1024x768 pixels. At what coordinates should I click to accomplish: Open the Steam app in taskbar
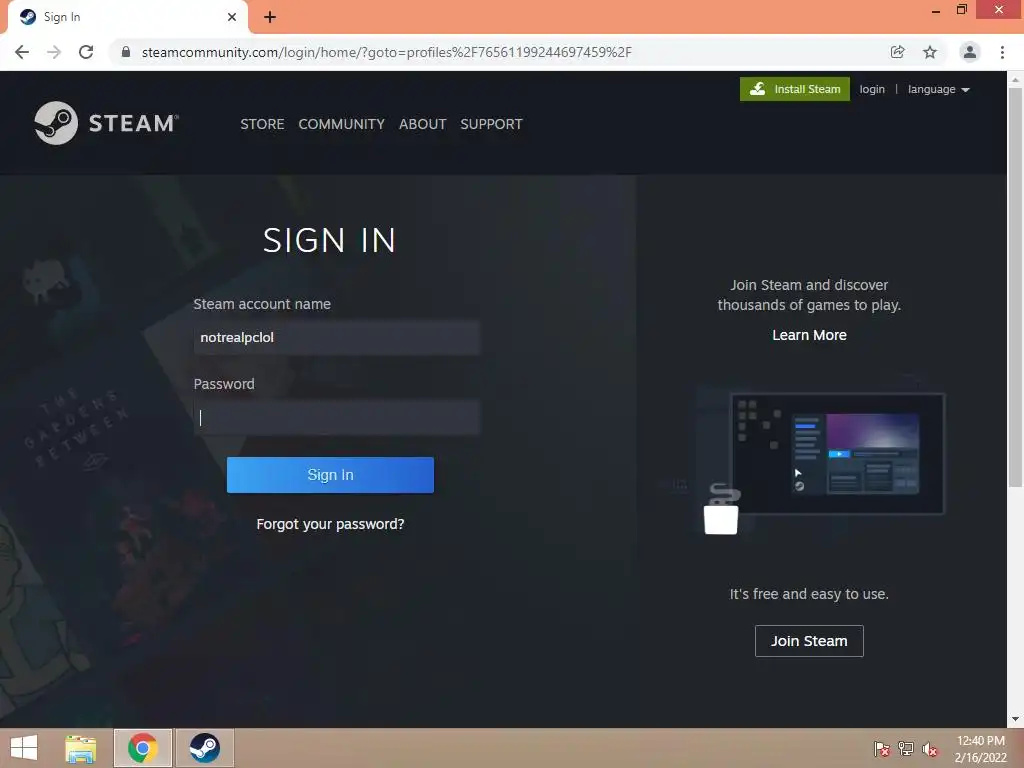[x=204, y=748]
